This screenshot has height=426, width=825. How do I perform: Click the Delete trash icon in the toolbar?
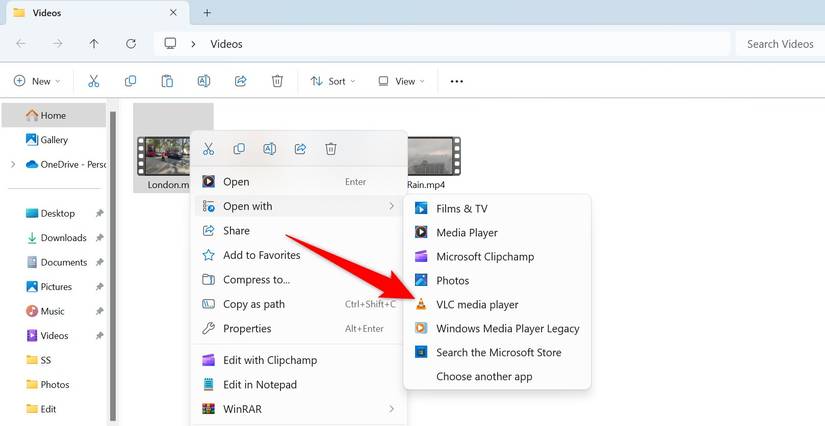[277, 81]
